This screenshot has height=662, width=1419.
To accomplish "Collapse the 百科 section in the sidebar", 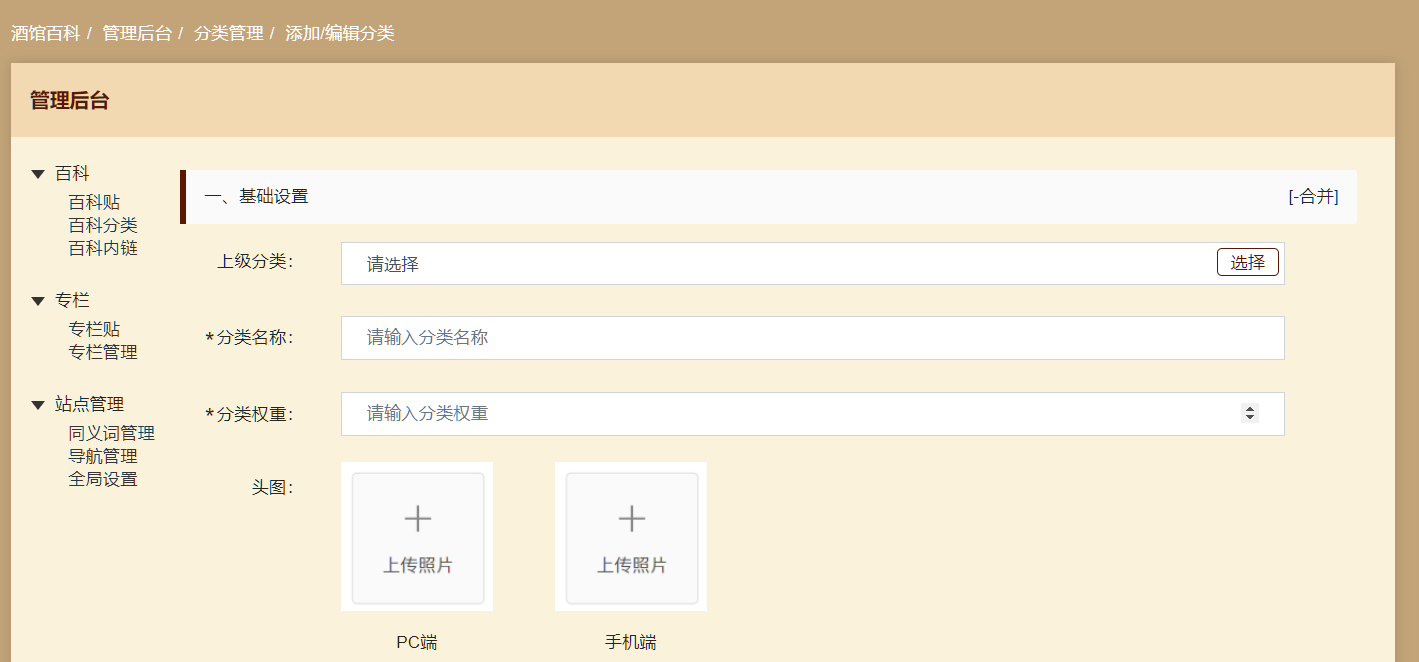I will click(38, 172).
